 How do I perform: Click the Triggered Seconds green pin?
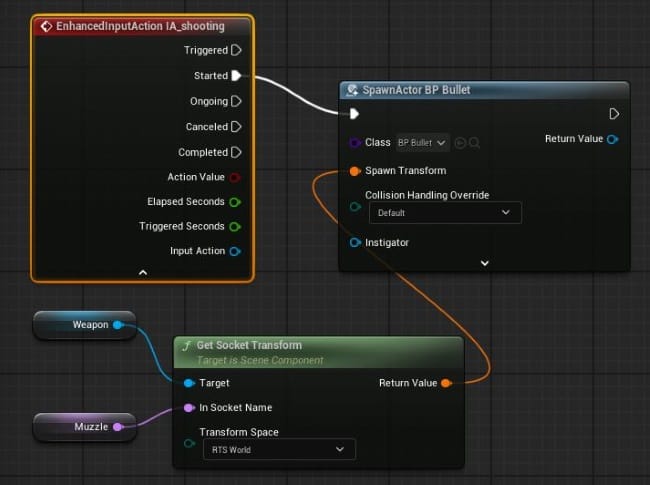pos(235,226)
